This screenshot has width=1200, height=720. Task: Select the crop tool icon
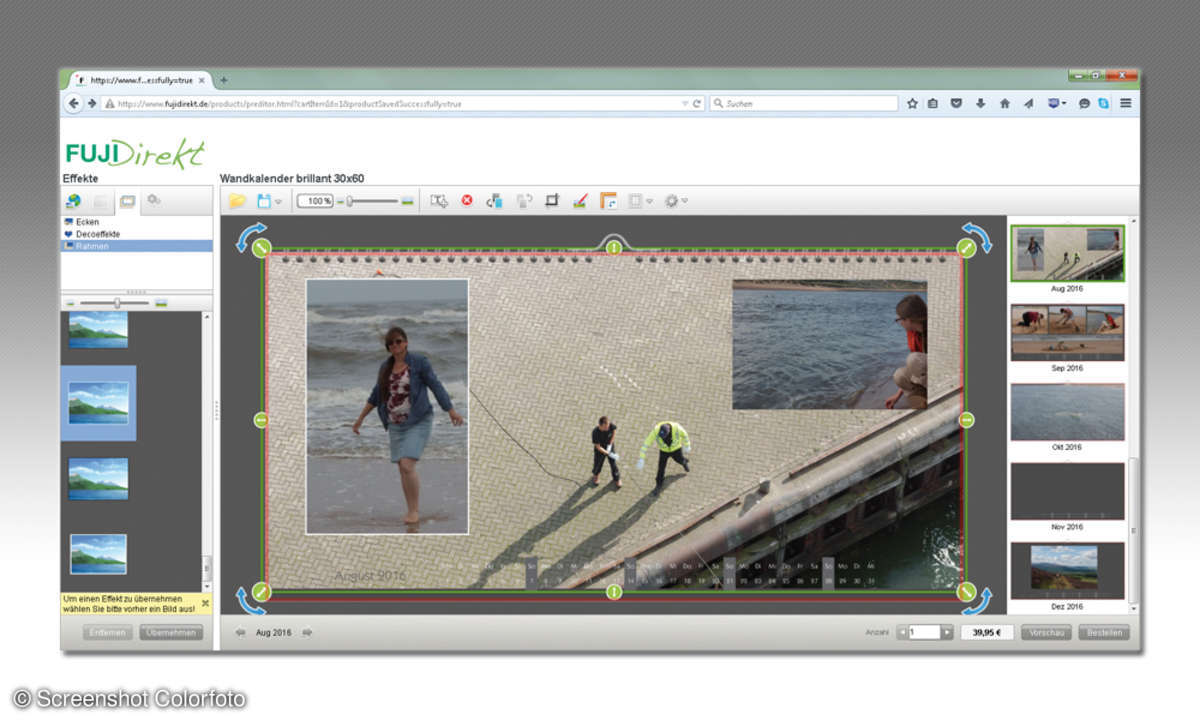[x=552, y=201]
